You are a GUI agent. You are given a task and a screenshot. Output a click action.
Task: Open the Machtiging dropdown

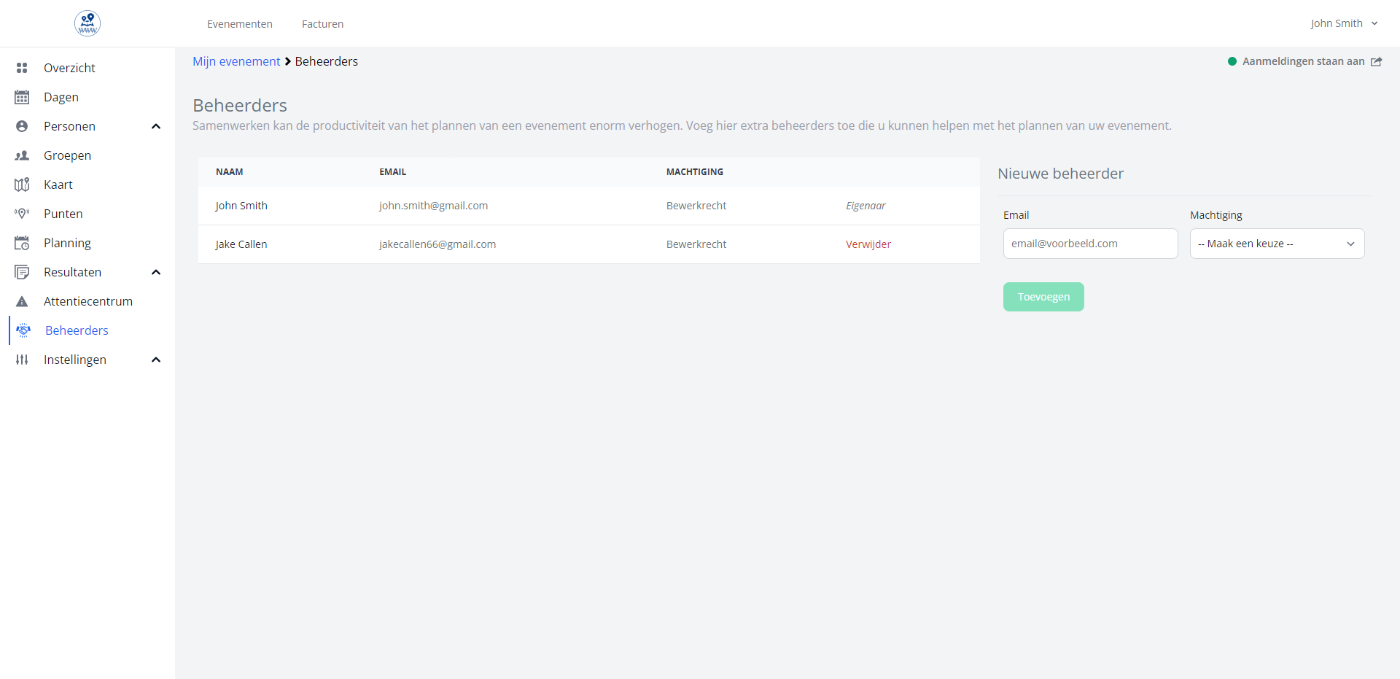click(x=1276, y=244)
